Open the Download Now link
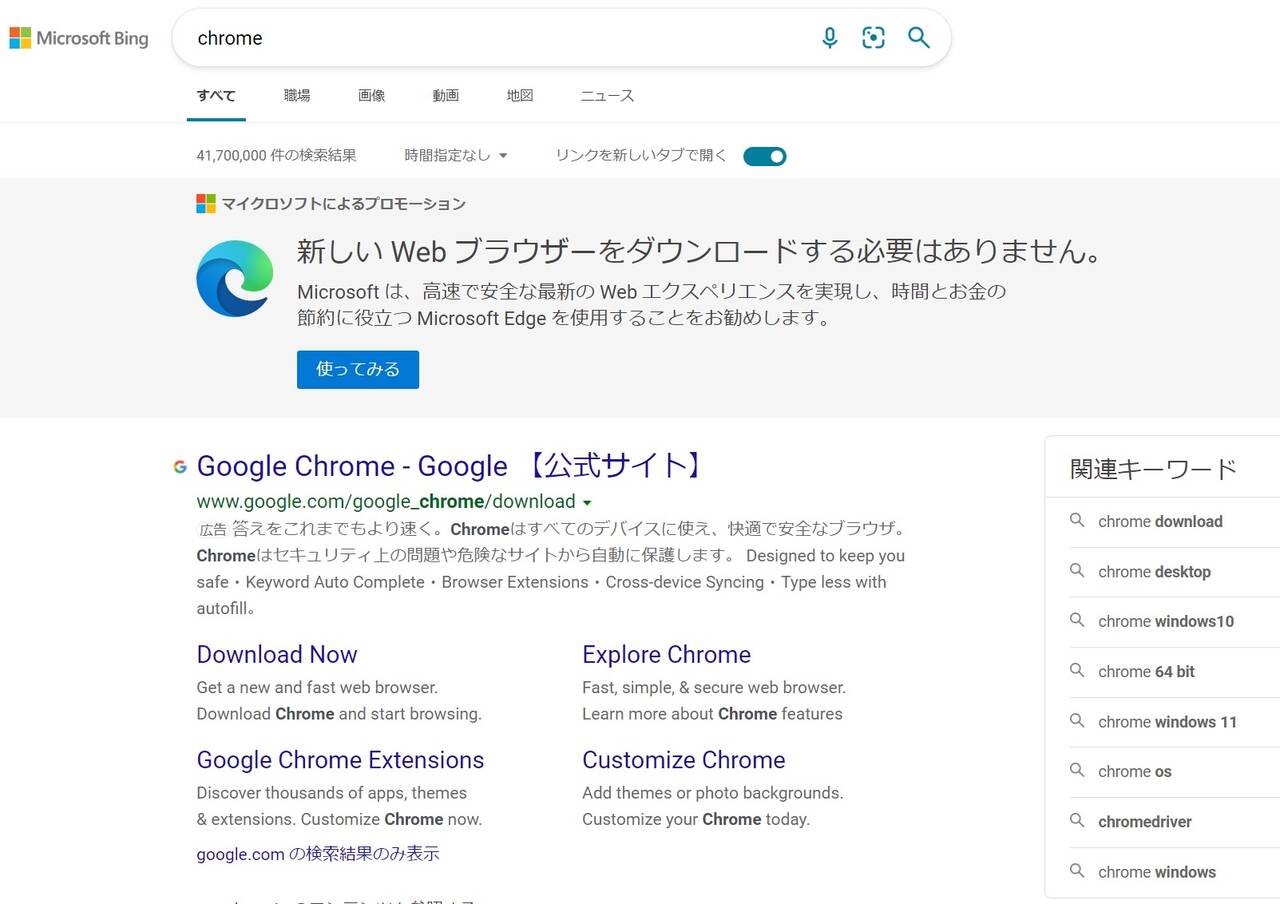1280x904 pixels. coord(277,655)
